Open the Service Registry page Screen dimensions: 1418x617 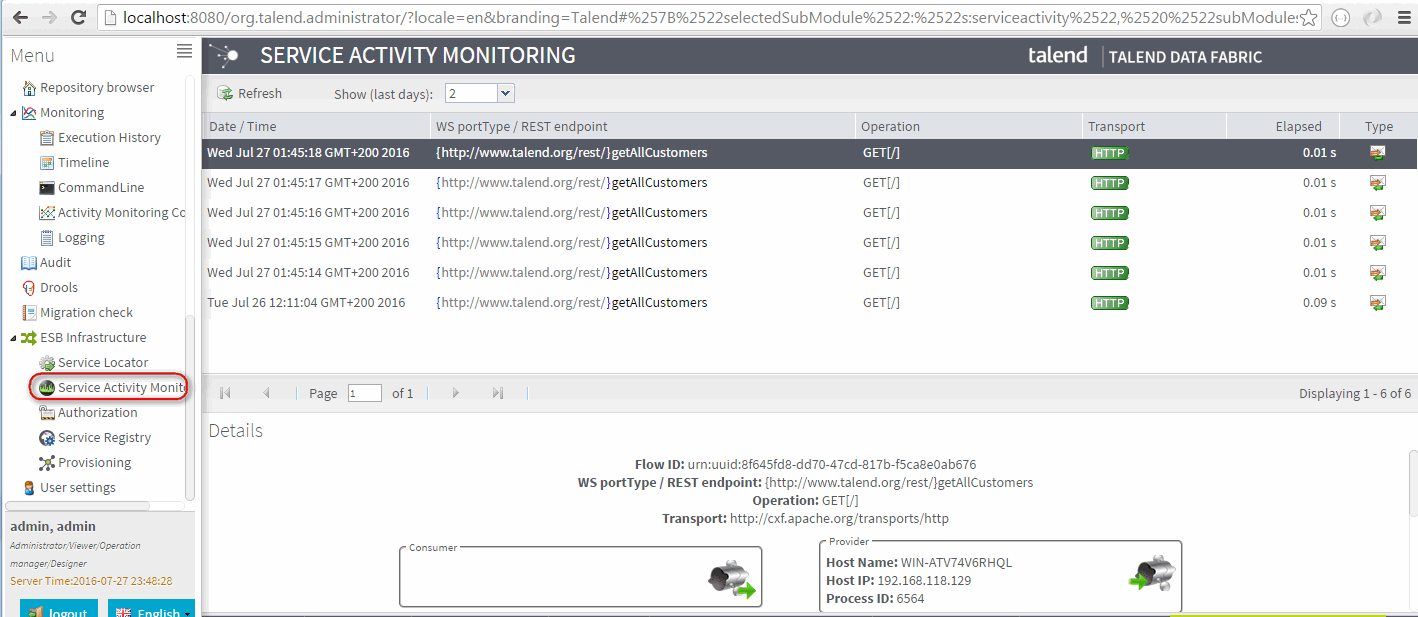(104, 438)
